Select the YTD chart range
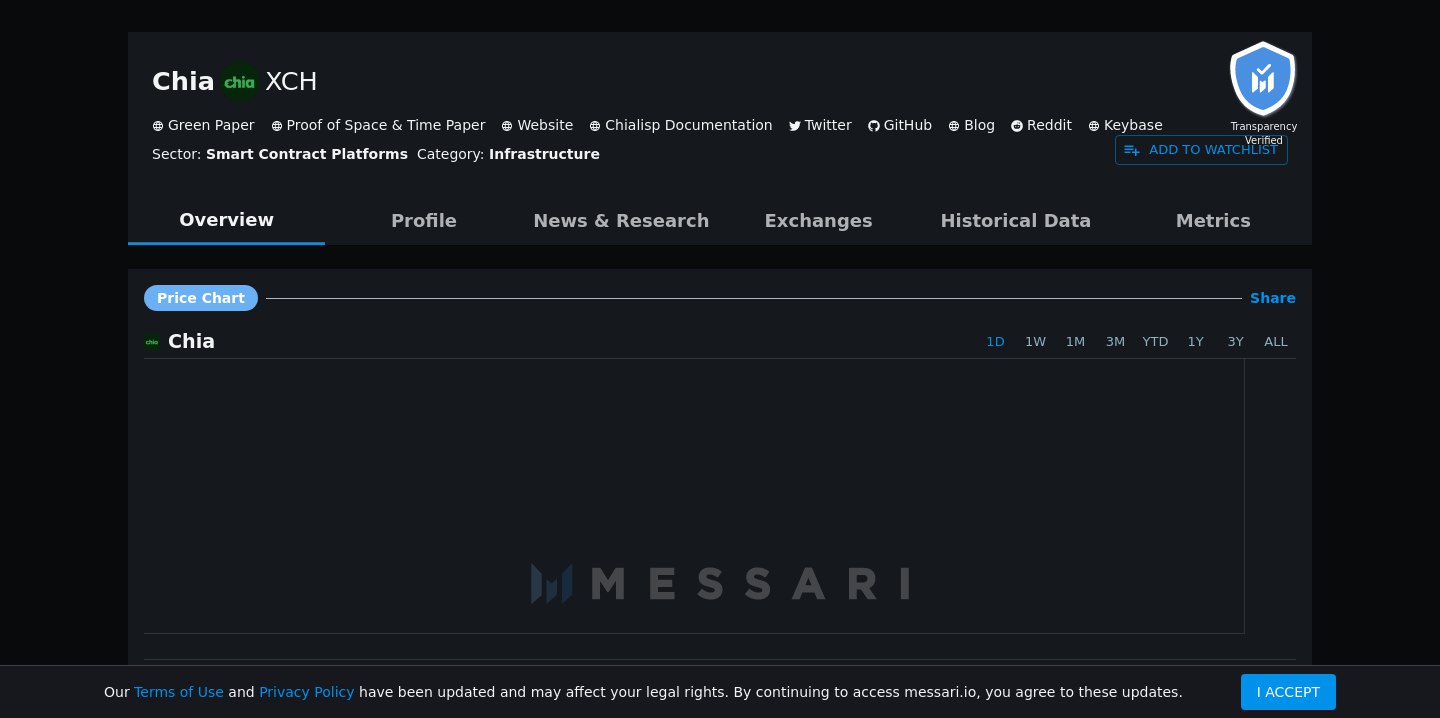 tap(1155, 342)
